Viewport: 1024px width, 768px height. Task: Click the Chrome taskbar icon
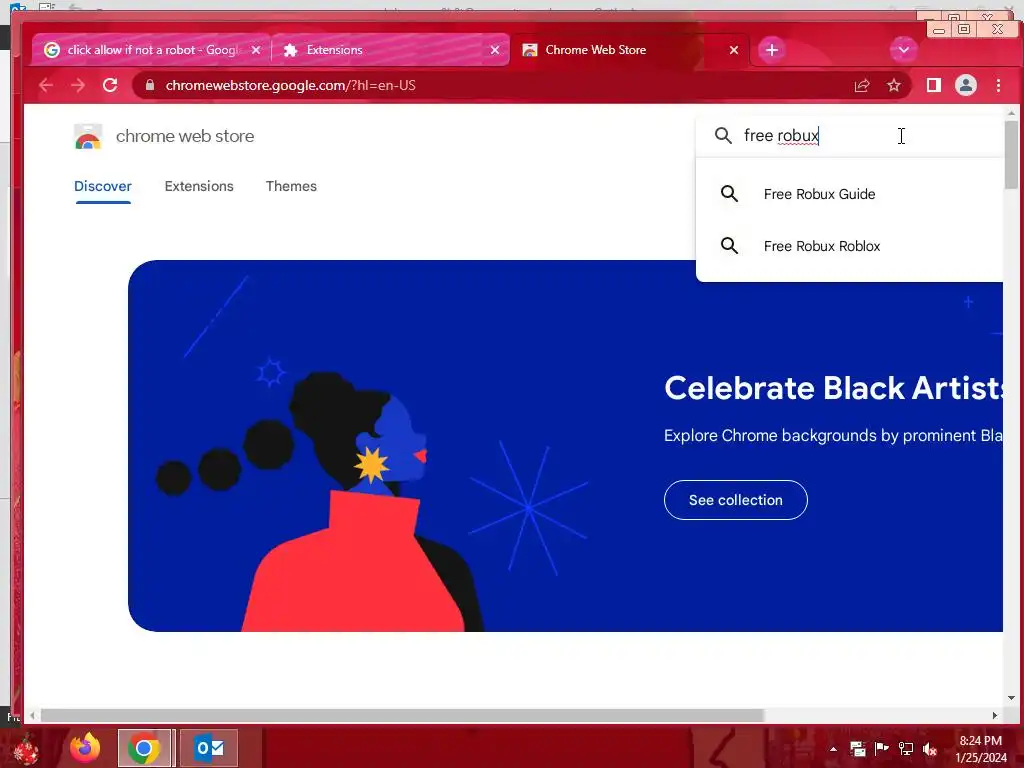[x=144, y=748]
